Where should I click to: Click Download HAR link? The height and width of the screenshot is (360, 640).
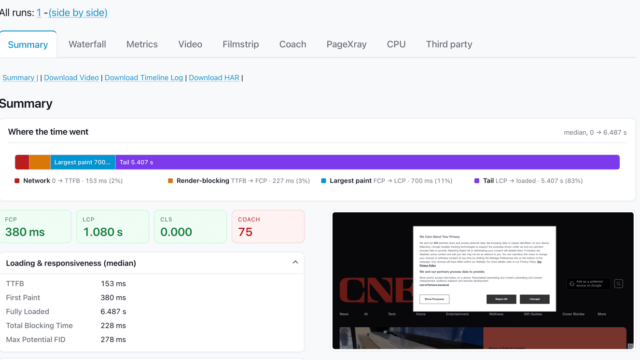214,78
